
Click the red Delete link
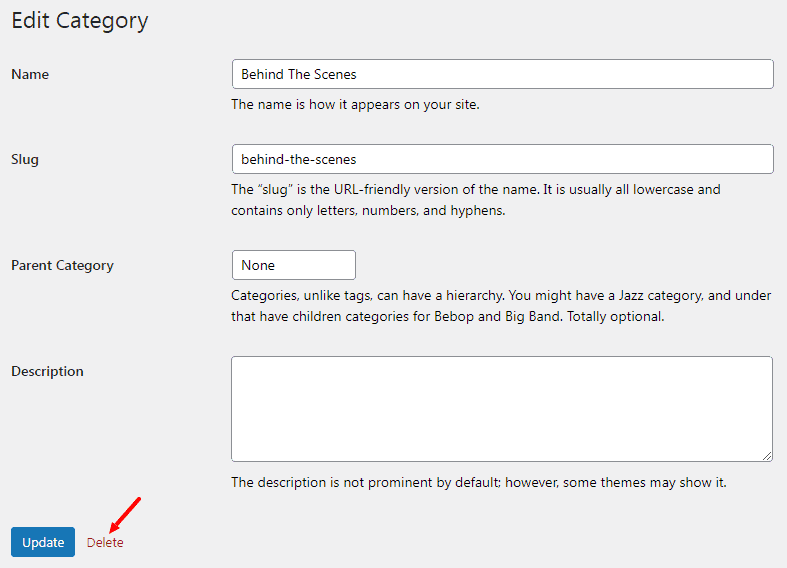pyautogui.click(x=105, y=542)
